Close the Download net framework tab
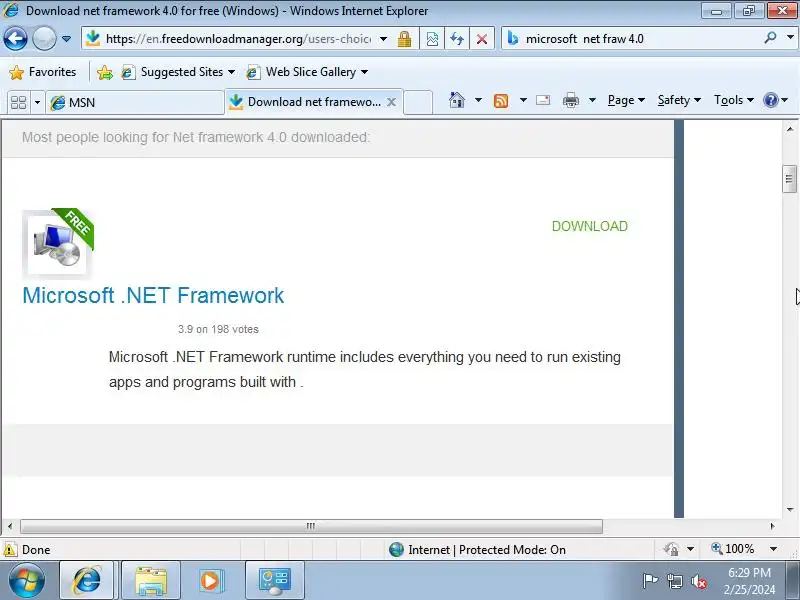 point(391,102)
